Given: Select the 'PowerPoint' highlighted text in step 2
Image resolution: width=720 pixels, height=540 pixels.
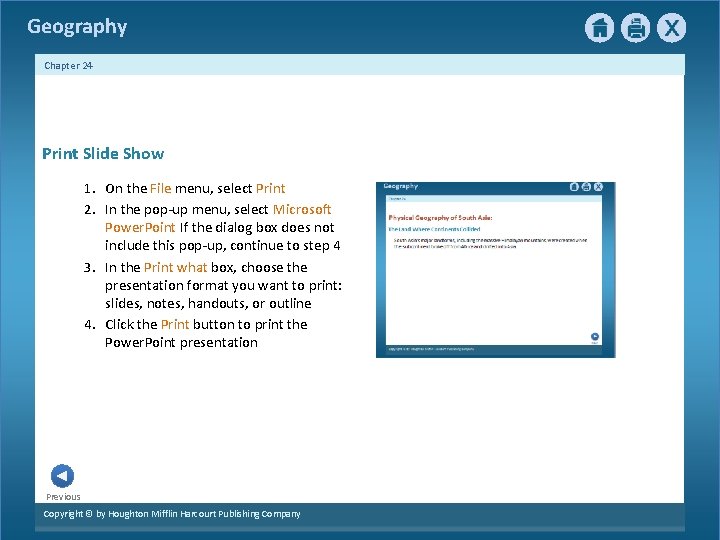Looking at the screenshot, I should pos(140,227).
